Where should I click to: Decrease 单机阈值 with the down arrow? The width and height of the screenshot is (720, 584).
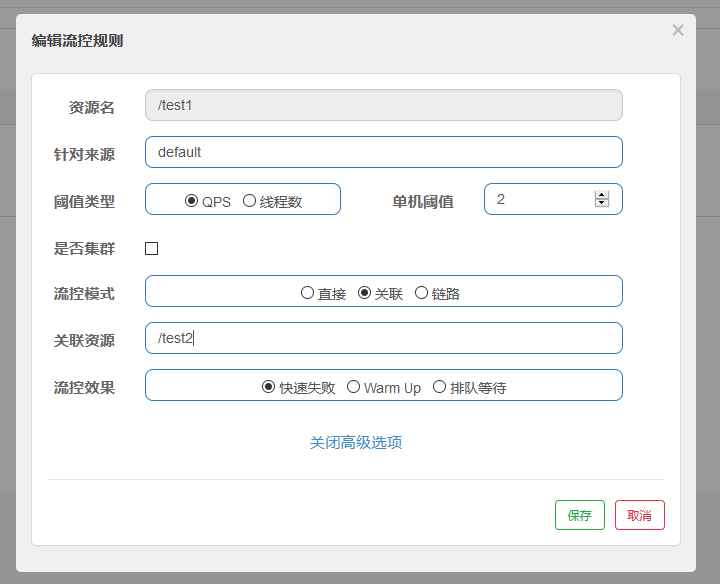pos(601,203)
